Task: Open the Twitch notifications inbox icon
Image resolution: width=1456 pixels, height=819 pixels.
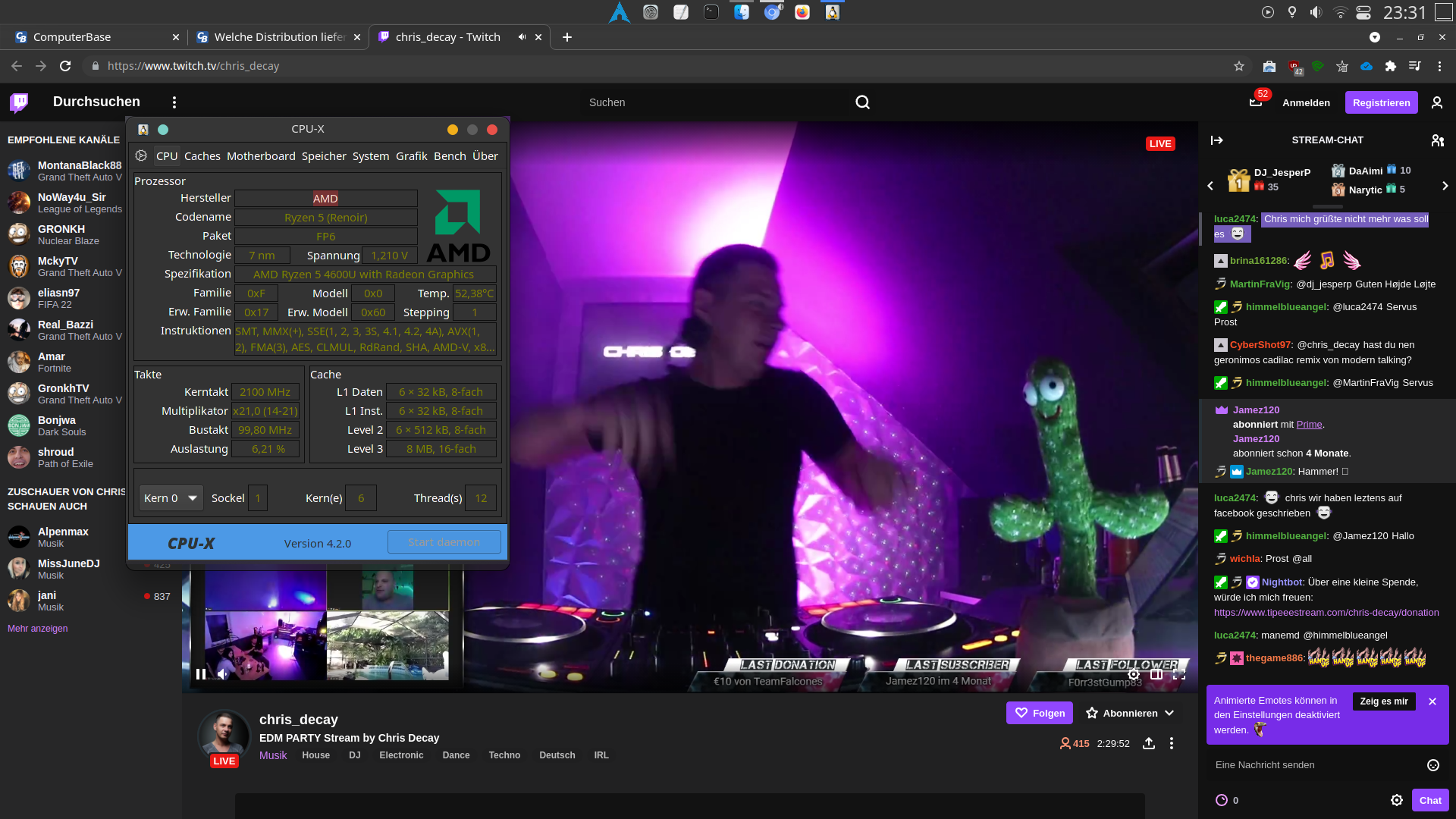Action: click(1256, 102)
